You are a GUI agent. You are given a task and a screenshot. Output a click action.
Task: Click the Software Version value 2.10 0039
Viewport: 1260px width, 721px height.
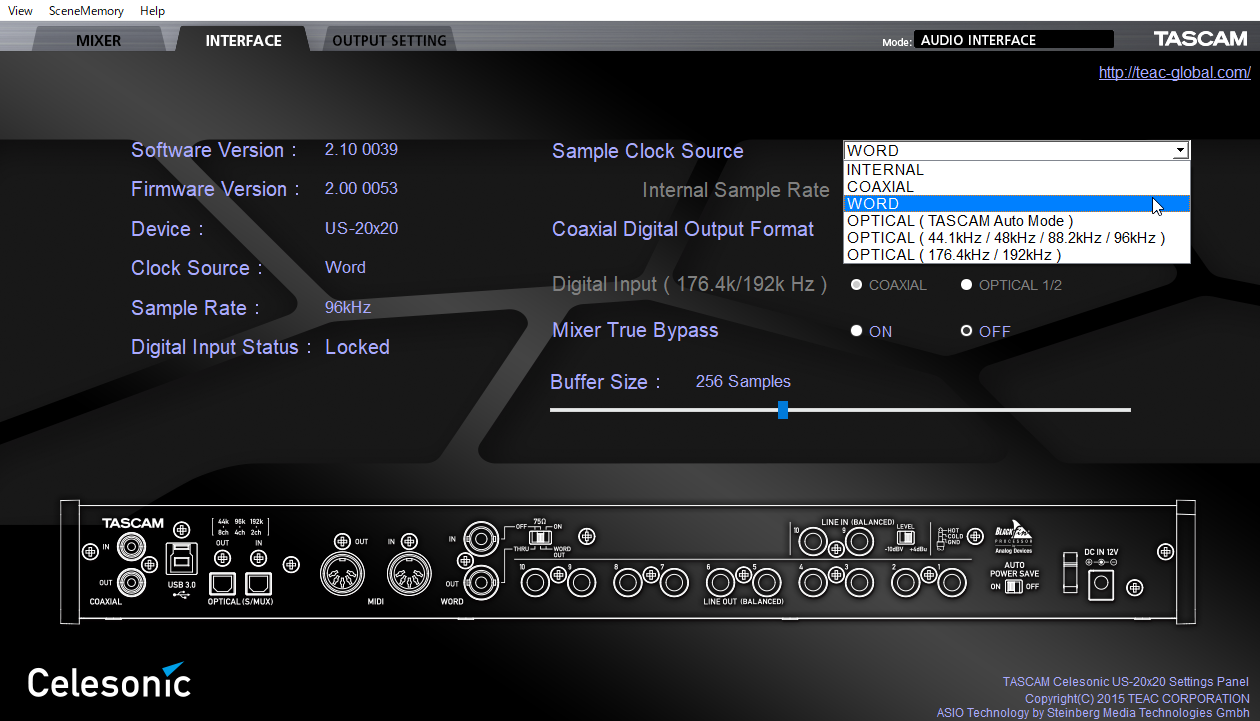coord(361,150)
